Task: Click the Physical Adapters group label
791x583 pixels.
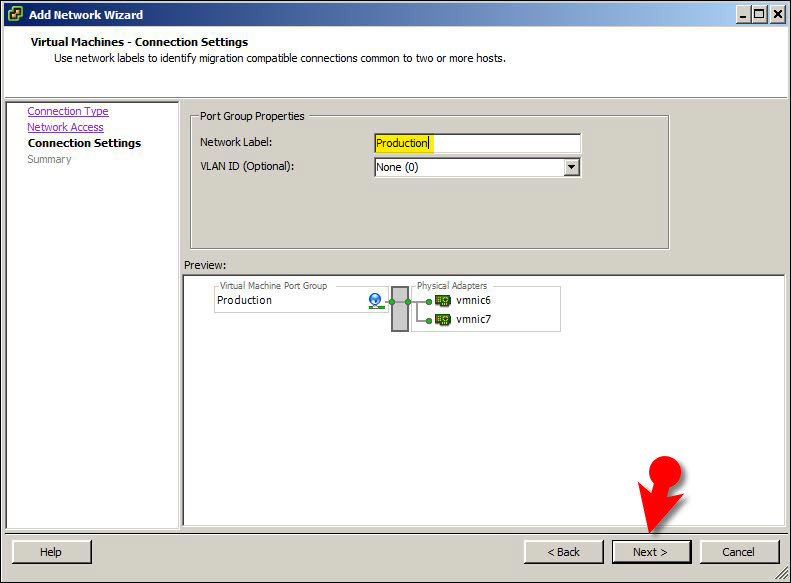Action: click(452, 285)
